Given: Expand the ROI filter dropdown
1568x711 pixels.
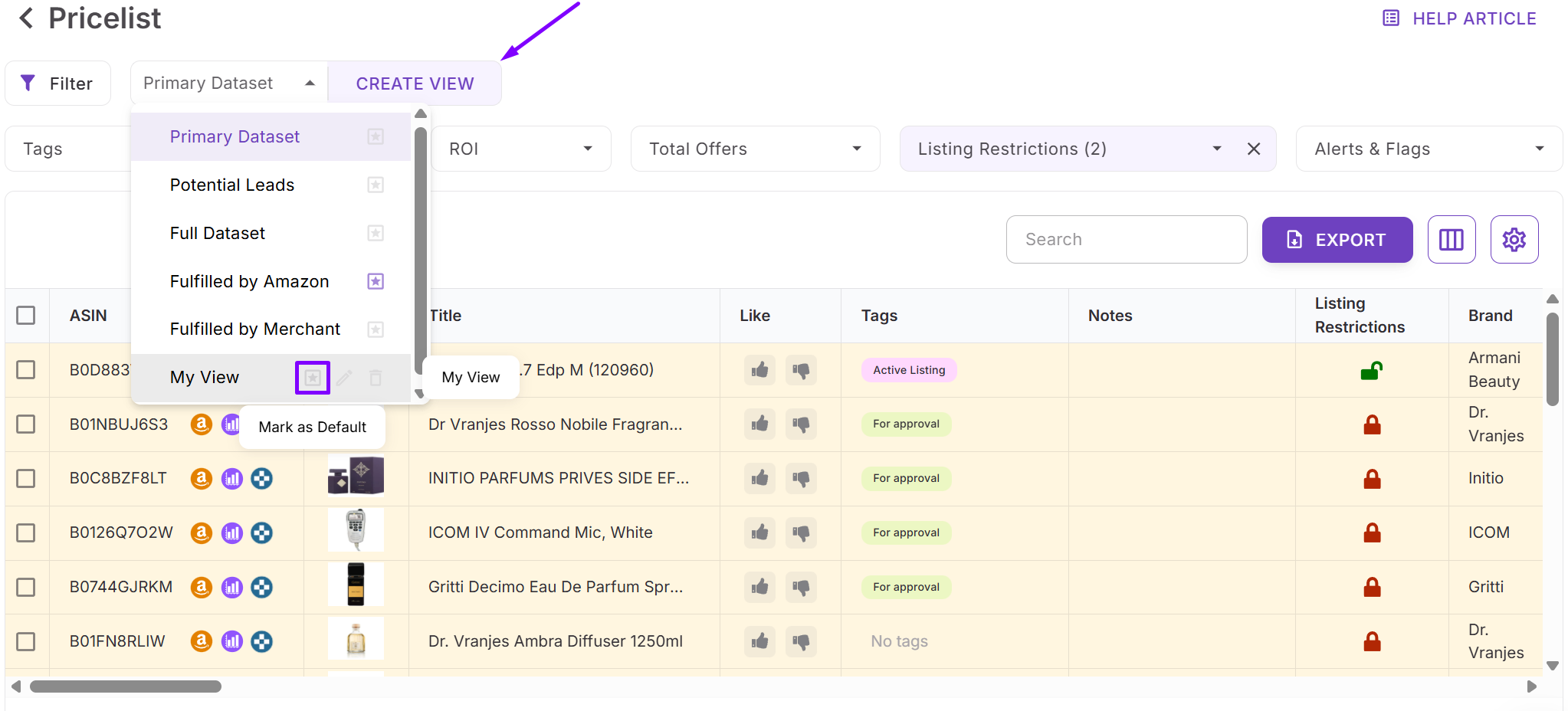Looking at the screenshot, I should pos(520,149).
